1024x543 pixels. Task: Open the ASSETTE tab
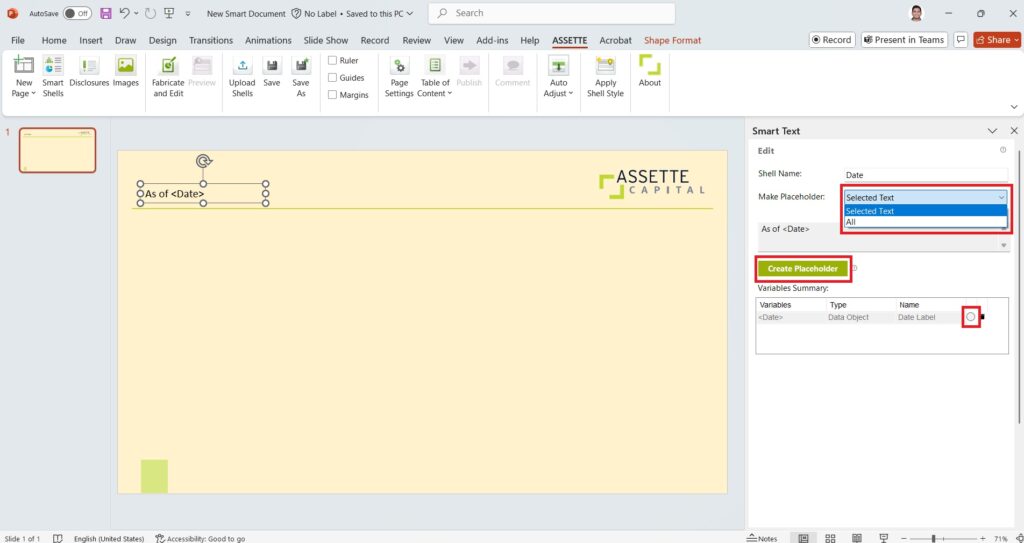tap(570, 41)
